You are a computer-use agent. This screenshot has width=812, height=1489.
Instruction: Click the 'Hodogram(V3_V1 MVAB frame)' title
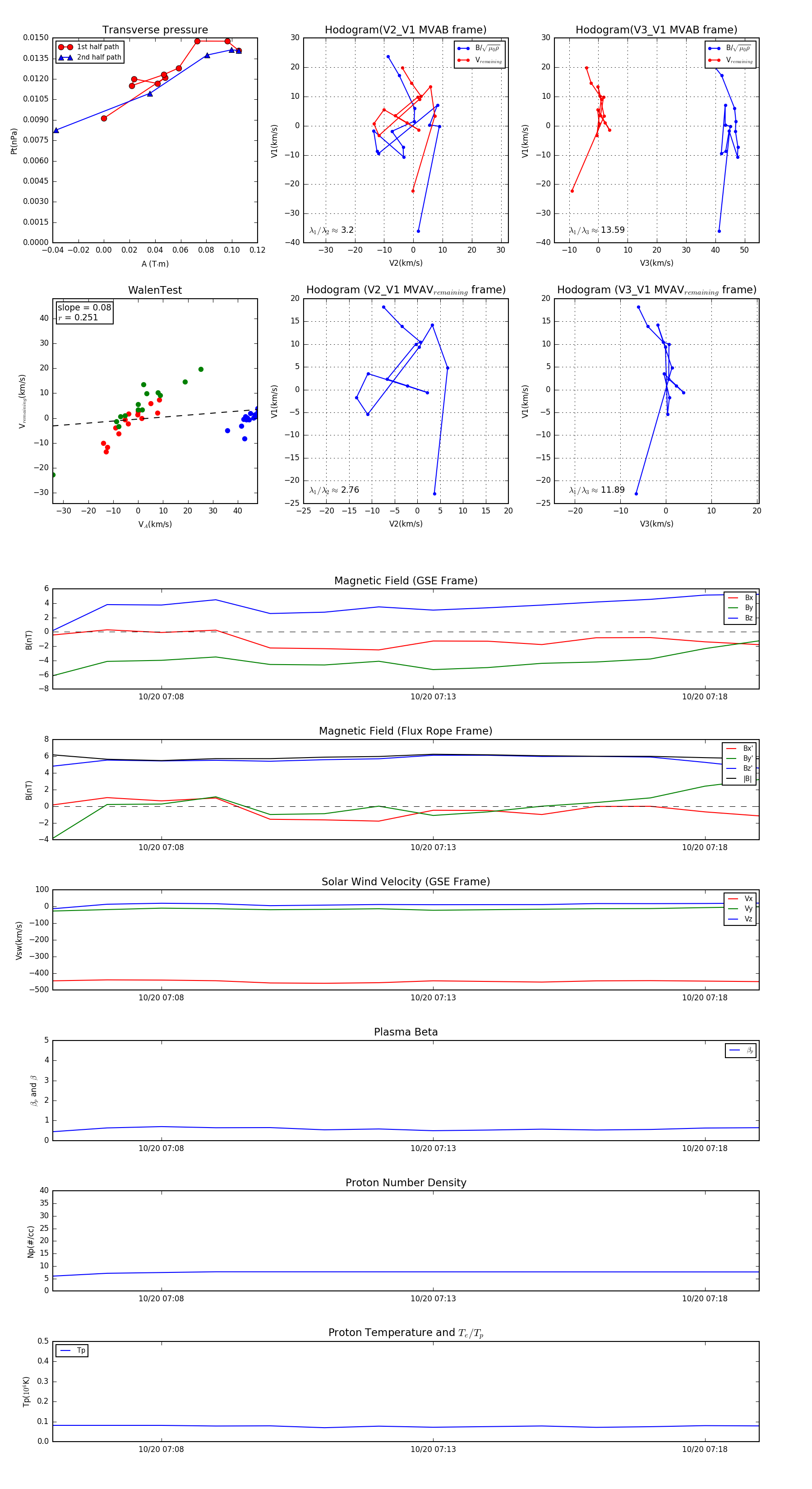(656, 29)
